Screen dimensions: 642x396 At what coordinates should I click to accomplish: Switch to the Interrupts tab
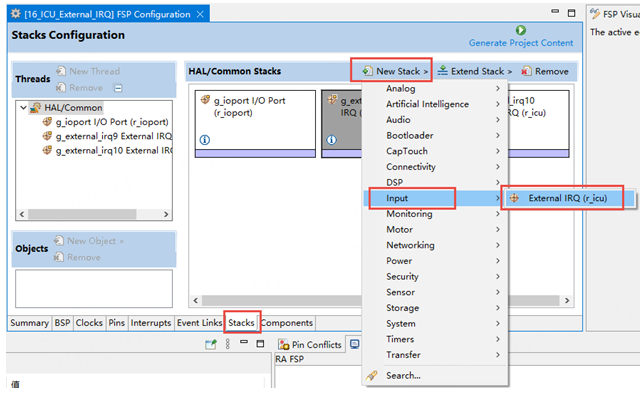[151, 323]
